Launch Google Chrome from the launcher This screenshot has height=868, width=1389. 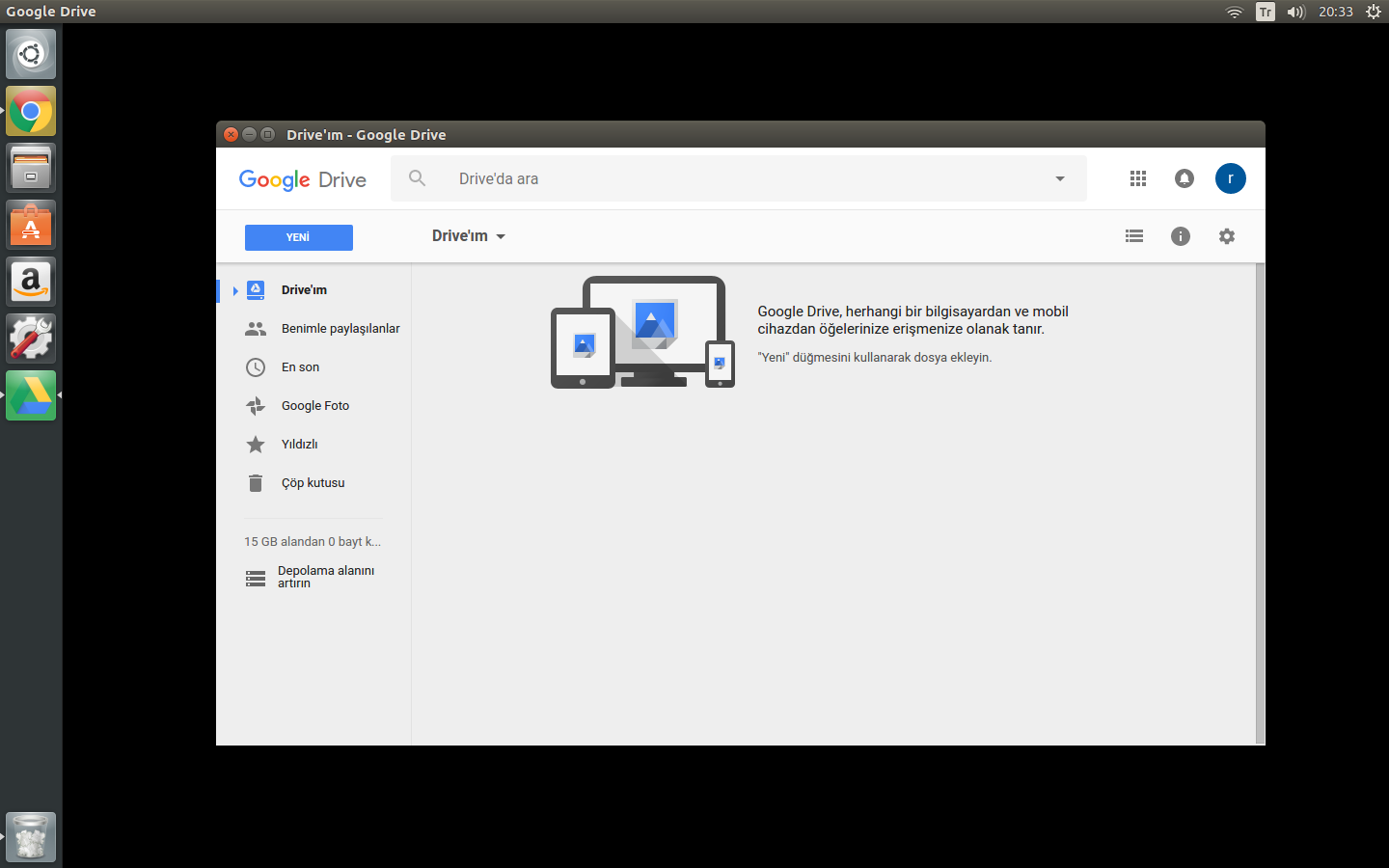point(31,111)
